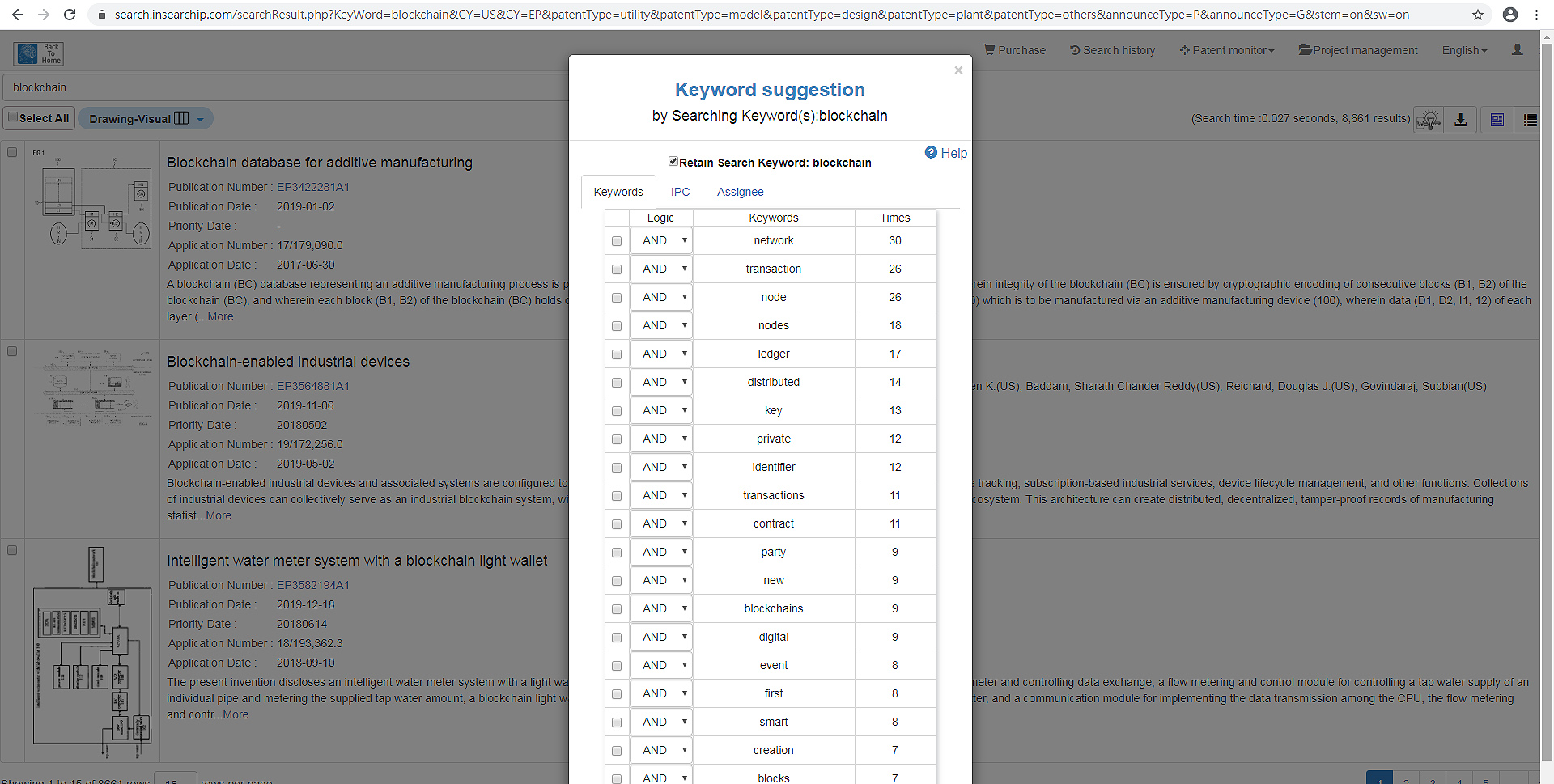The height and width of the screenshot is (784, 1554).
Task: Bookmark page with star icon
Action: click(x=1478, y=15)
